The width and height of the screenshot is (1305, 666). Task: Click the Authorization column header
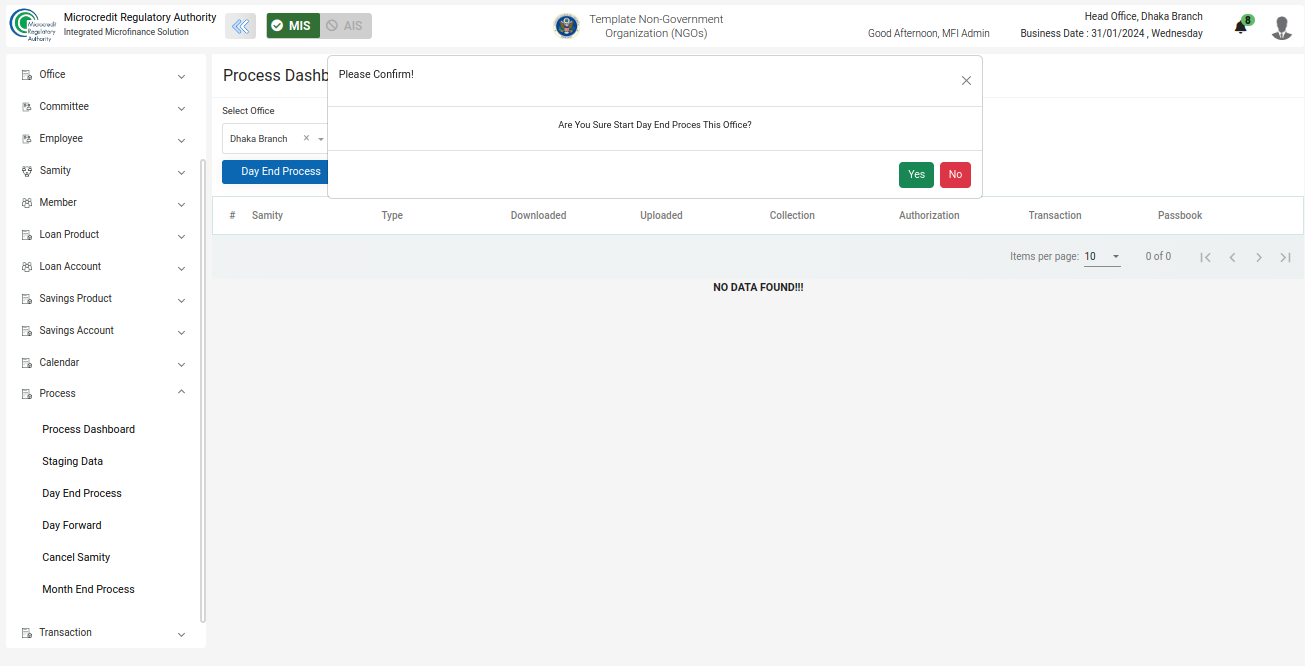click(x=929, y=216)
